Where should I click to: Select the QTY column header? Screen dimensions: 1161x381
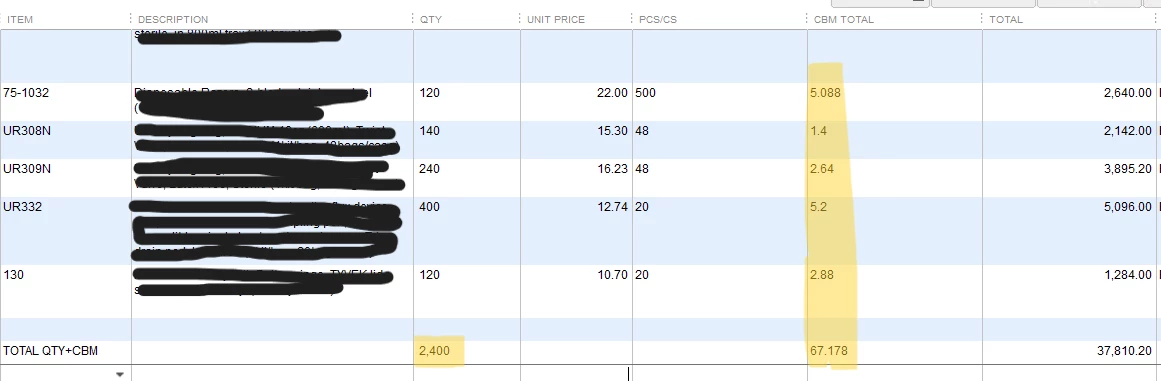[430, 19]
